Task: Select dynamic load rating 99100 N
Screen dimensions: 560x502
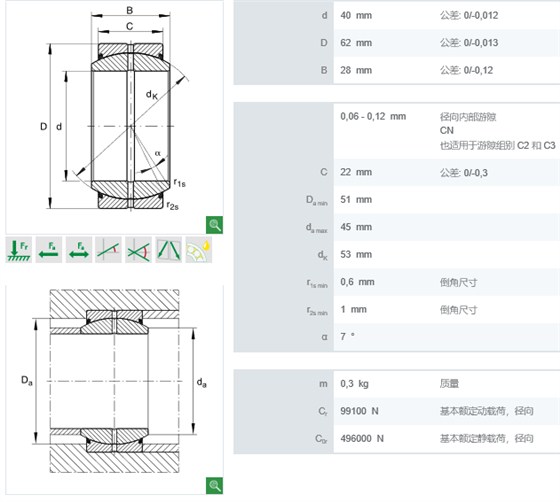Action: tap(359, 411)
